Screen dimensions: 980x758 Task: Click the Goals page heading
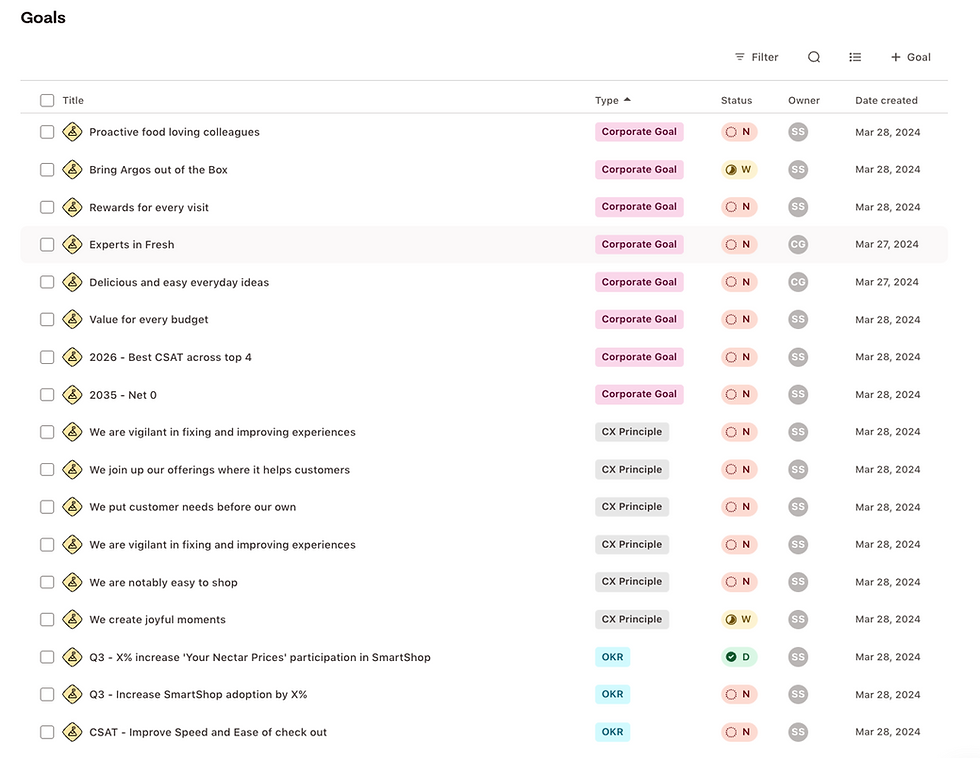[x=43, y=17]
